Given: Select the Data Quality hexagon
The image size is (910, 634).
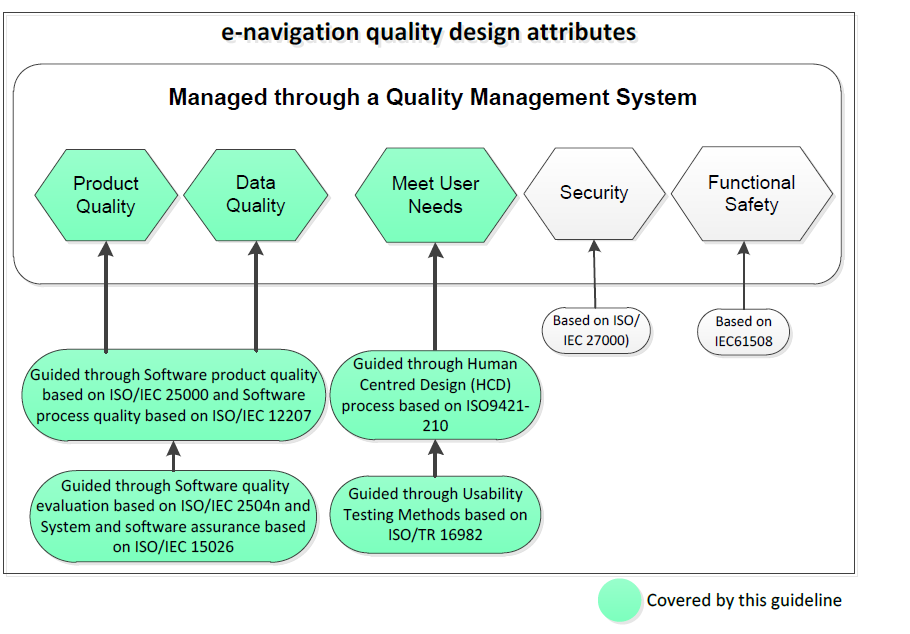Looking at the screenshot, I should click(256, 195).
